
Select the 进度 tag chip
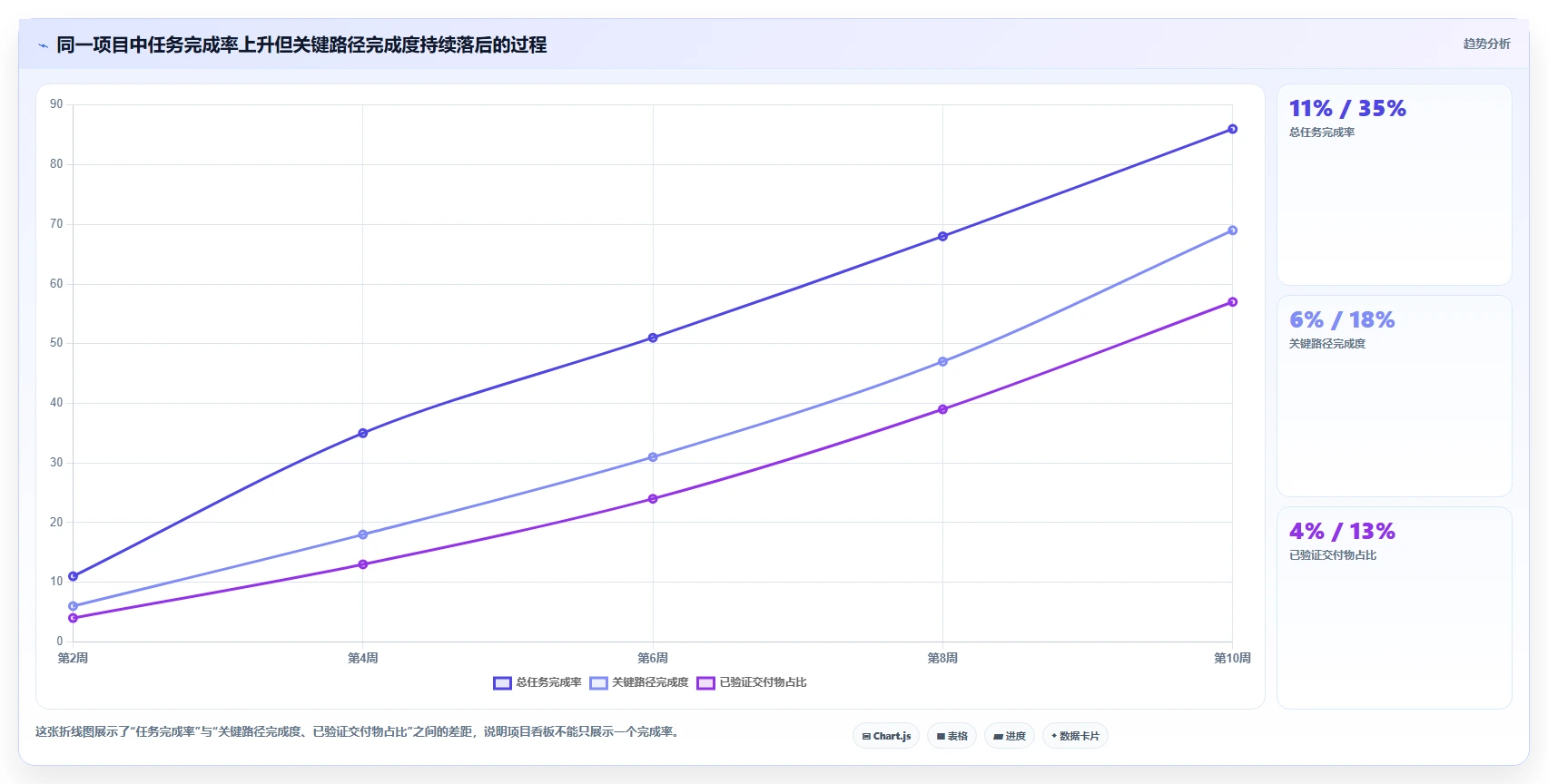click(x=1010, y=736)
